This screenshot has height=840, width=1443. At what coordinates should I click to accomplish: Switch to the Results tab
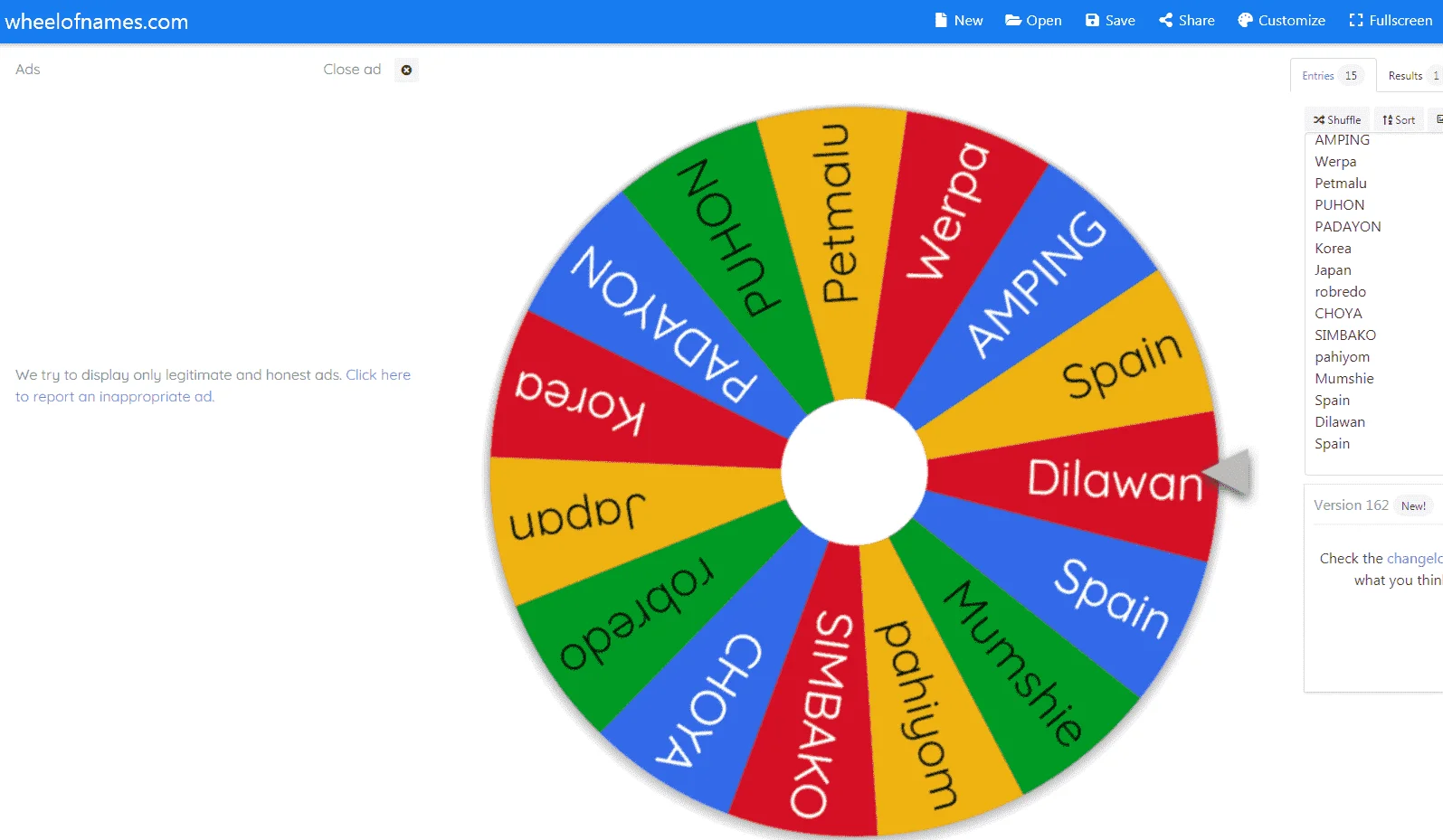pyautogui.click(x=1412, y=75)
